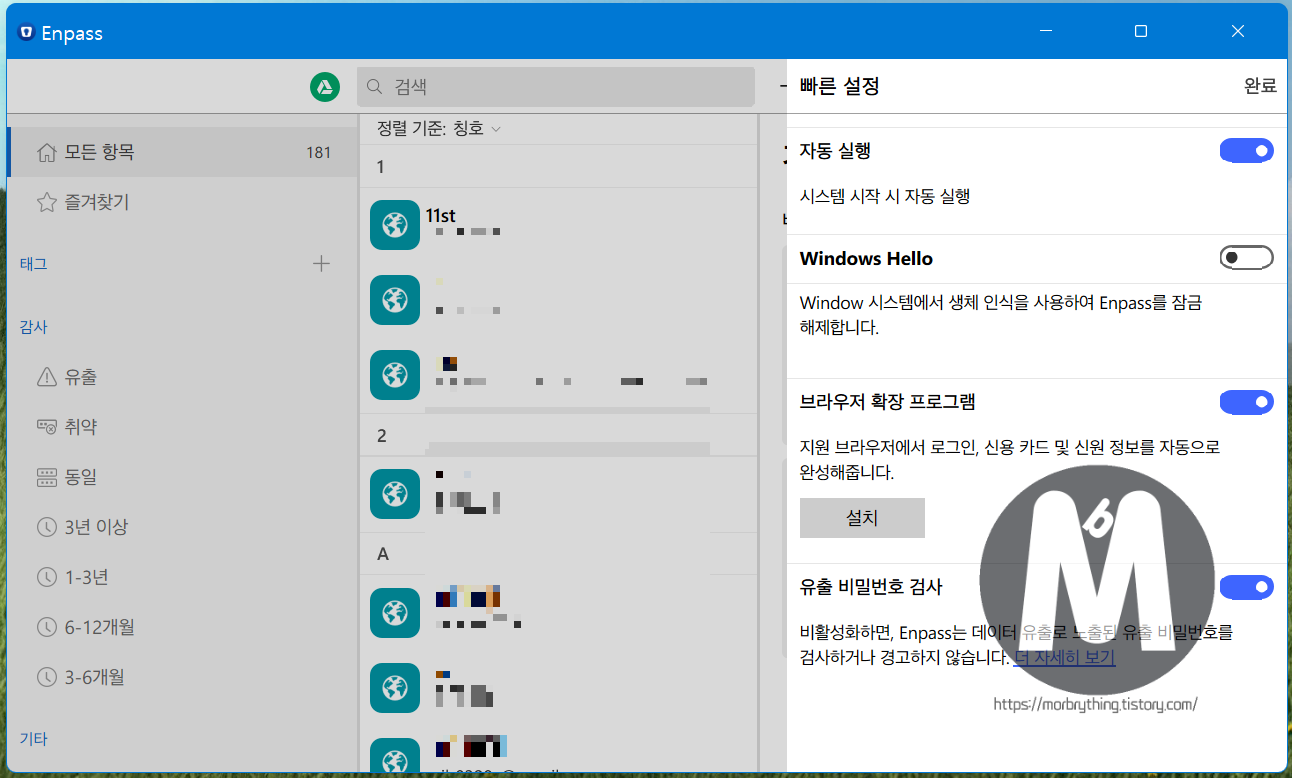Enable the Windows Hello switch

[x=1246, y=258]
